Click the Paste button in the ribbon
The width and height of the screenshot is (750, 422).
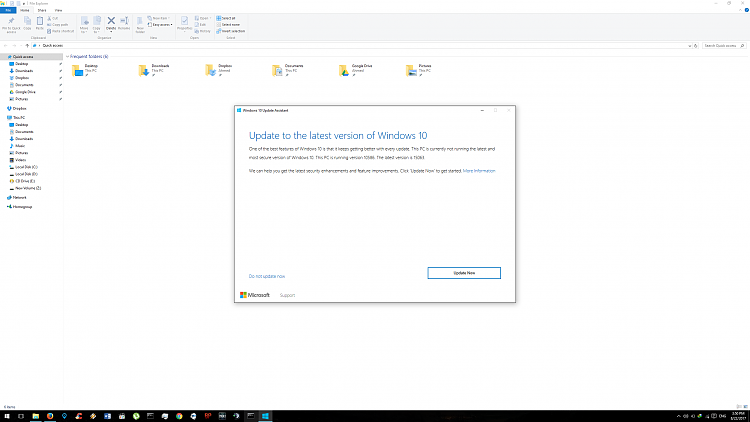(40, 24)
